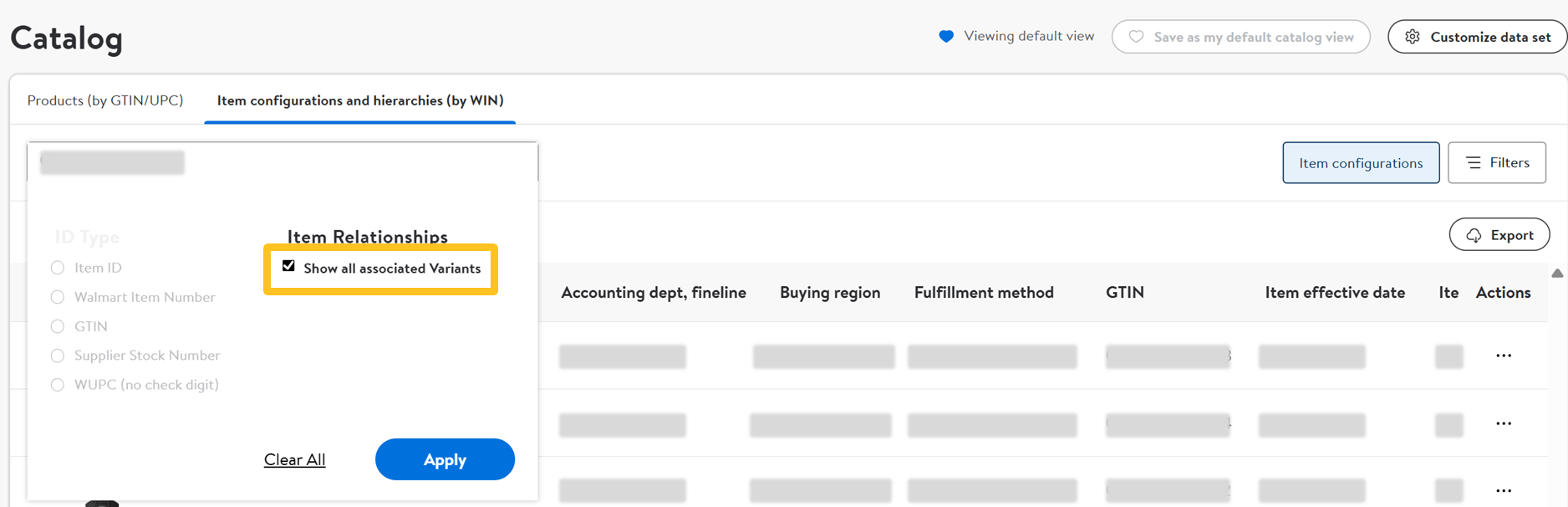Image resolution: width=1568 pixels, height=507 pixels.
Task: Click the cloud download icon in Export
Action: [x=1474, y=236]
